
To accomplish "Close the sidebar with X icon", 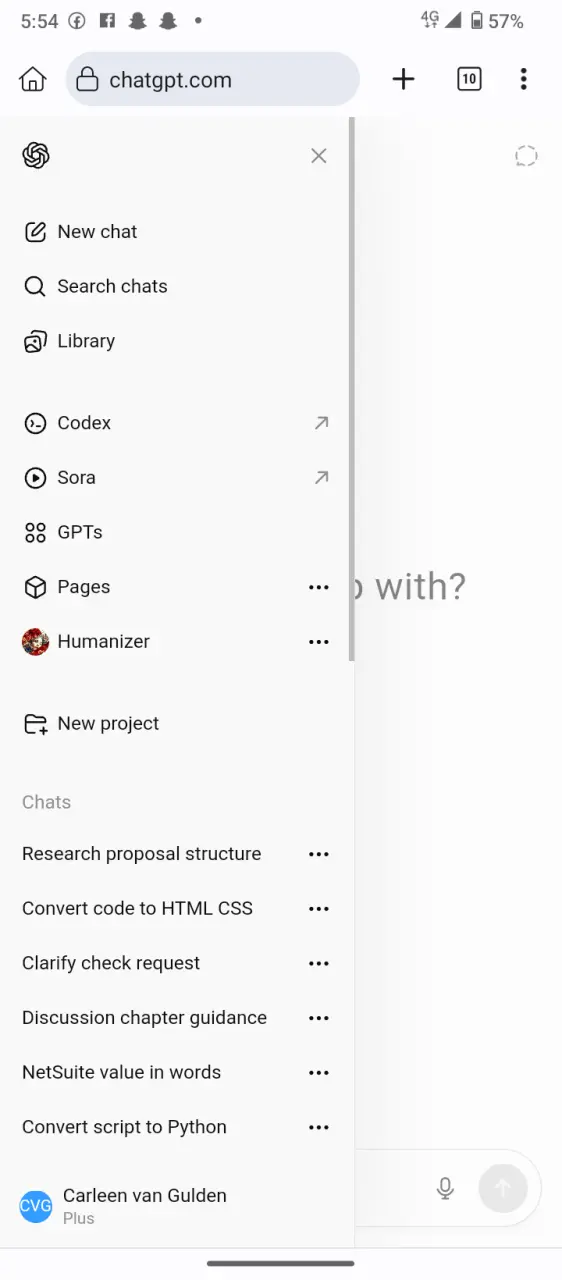I will click(319, 156).
